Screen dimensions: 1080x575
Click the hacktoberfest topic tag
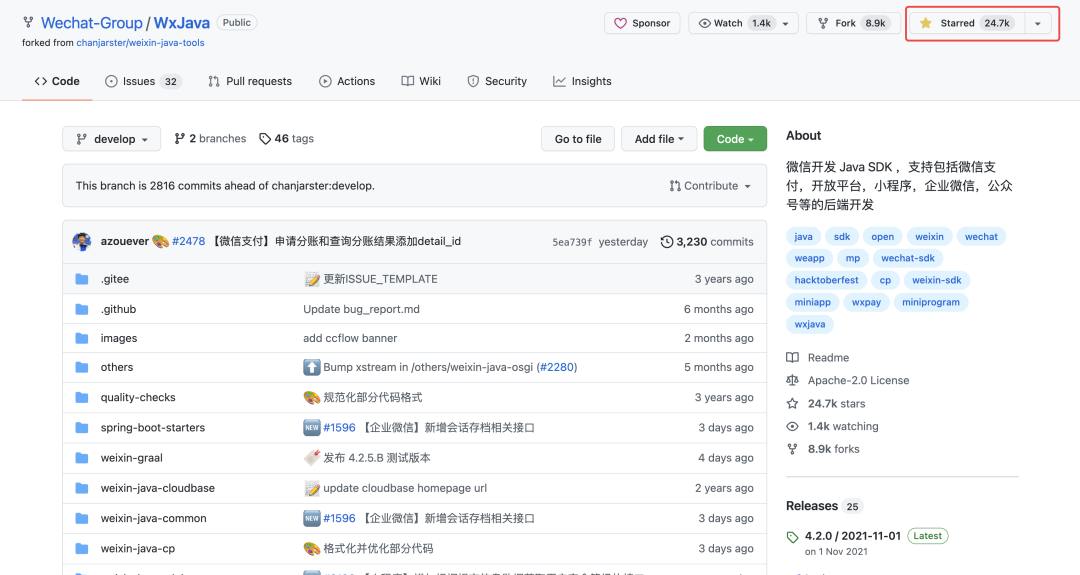[x=827, y=280]
